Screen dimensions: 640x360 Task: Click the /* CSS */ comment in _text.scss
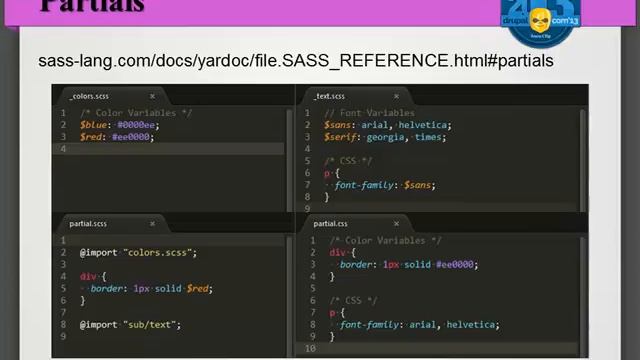point(348,161)
